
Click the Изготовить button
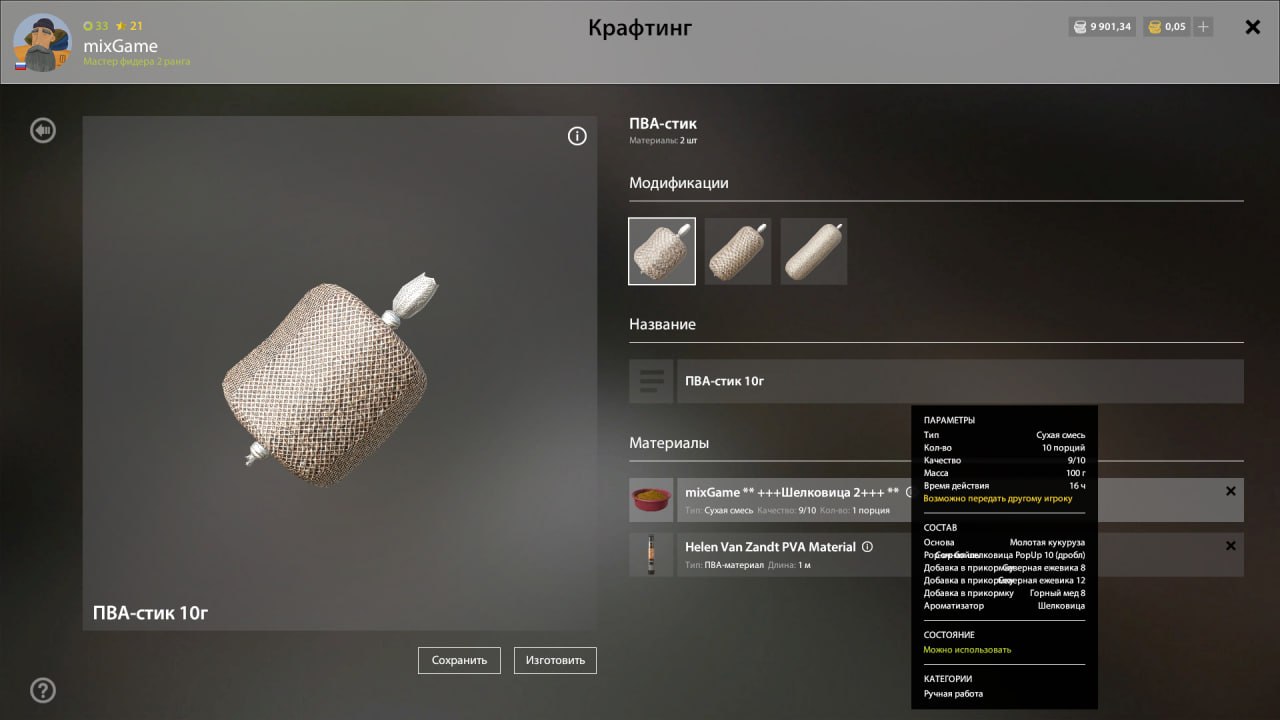click(x=555, y=660)
